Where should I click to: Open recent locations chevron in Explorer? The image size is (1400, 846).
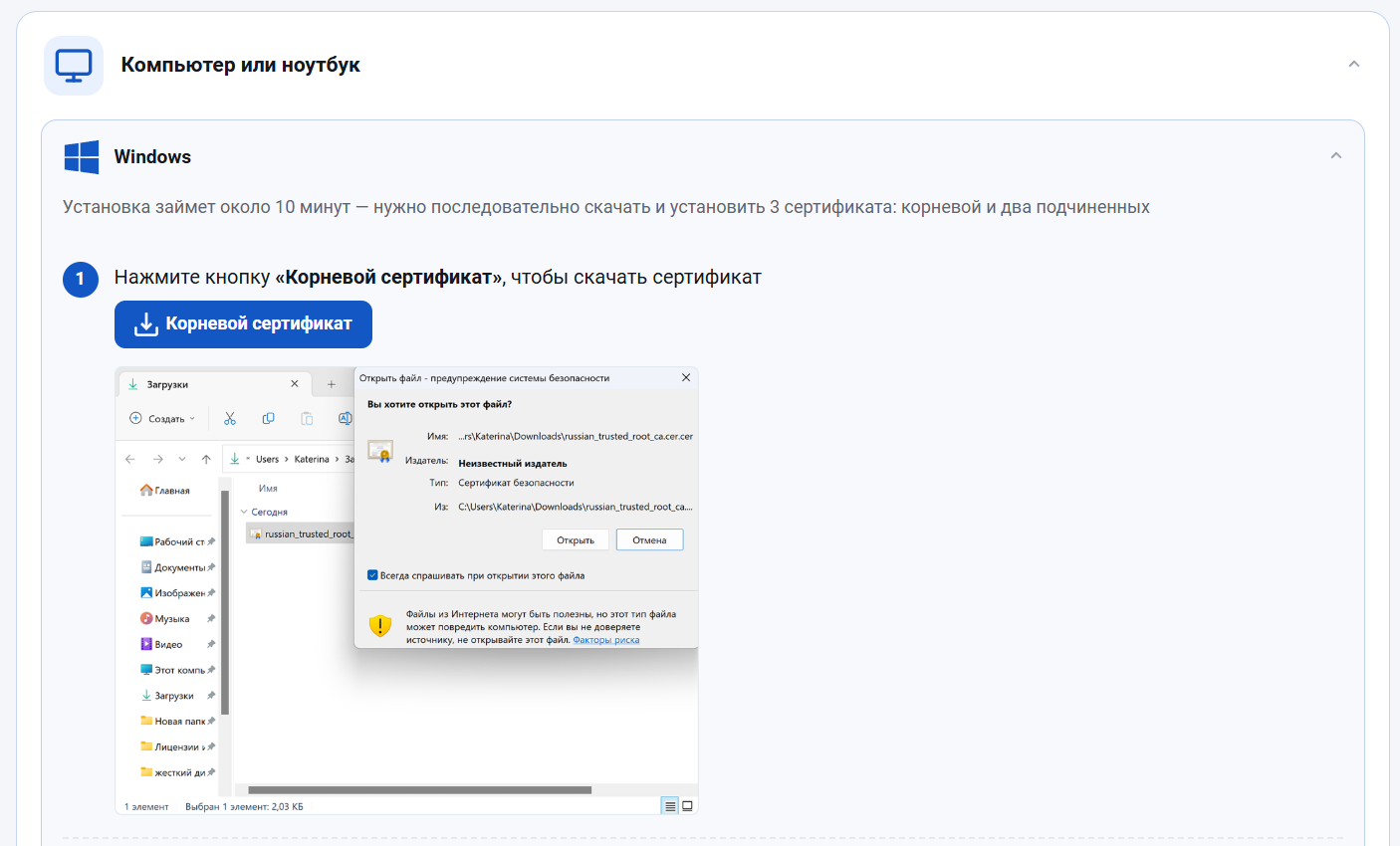pos(182,459)
